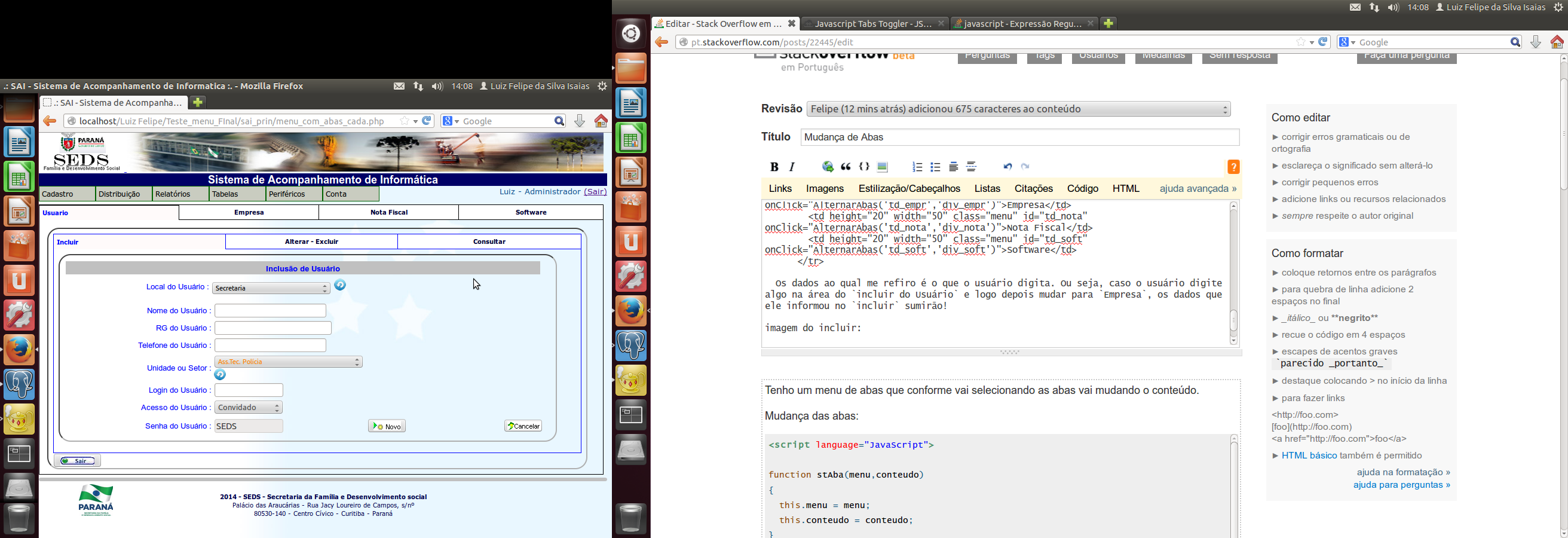
Task: Show URL history dropdown in SAI address bar
Action: point(416,121)
